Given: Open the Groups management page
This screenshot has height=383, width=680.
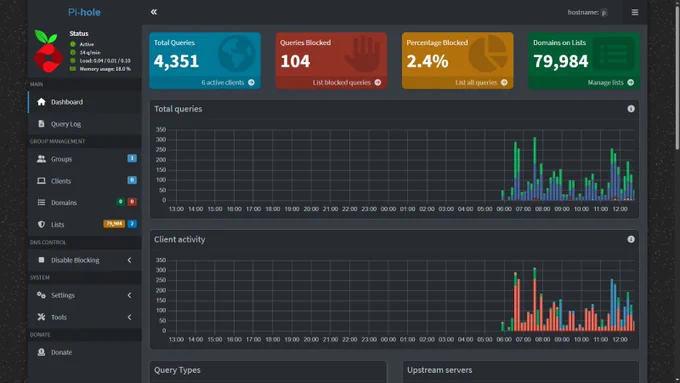Looking at the screenshot, I should point(85,159).
